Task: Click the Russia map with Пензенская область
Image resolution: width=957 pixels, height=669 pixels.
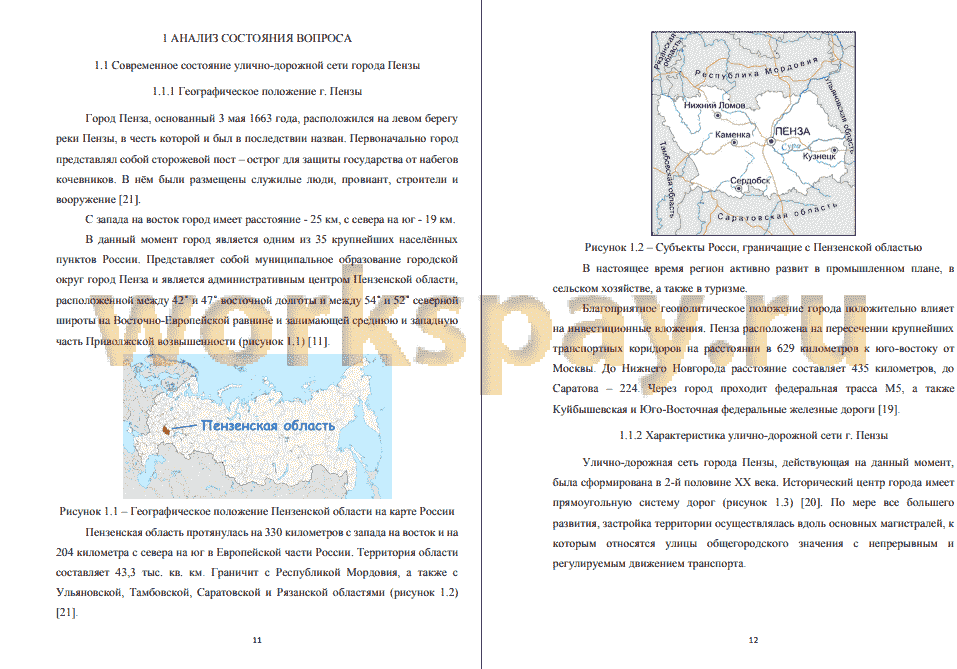Action: (257, 426)
